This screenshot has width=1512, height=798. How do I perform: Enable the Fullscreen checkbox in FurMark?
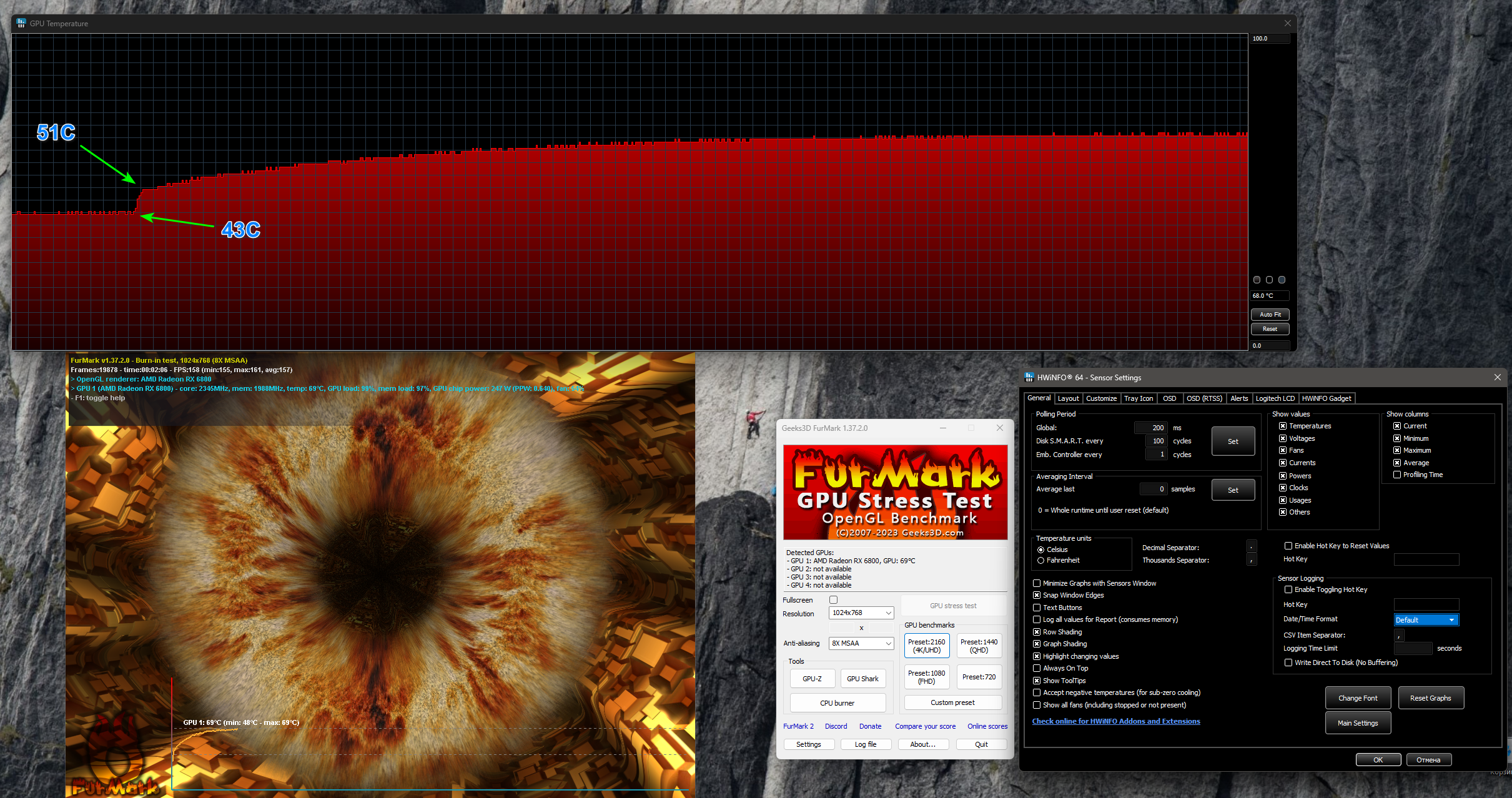click(833, 600)
